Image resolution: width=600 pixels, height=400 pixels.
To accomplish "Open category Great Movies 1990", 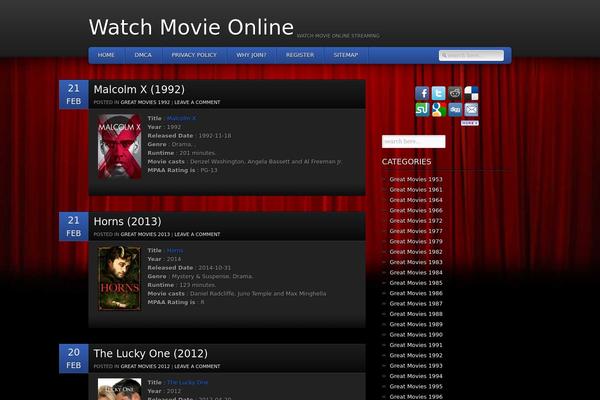I will coord(416,334).
